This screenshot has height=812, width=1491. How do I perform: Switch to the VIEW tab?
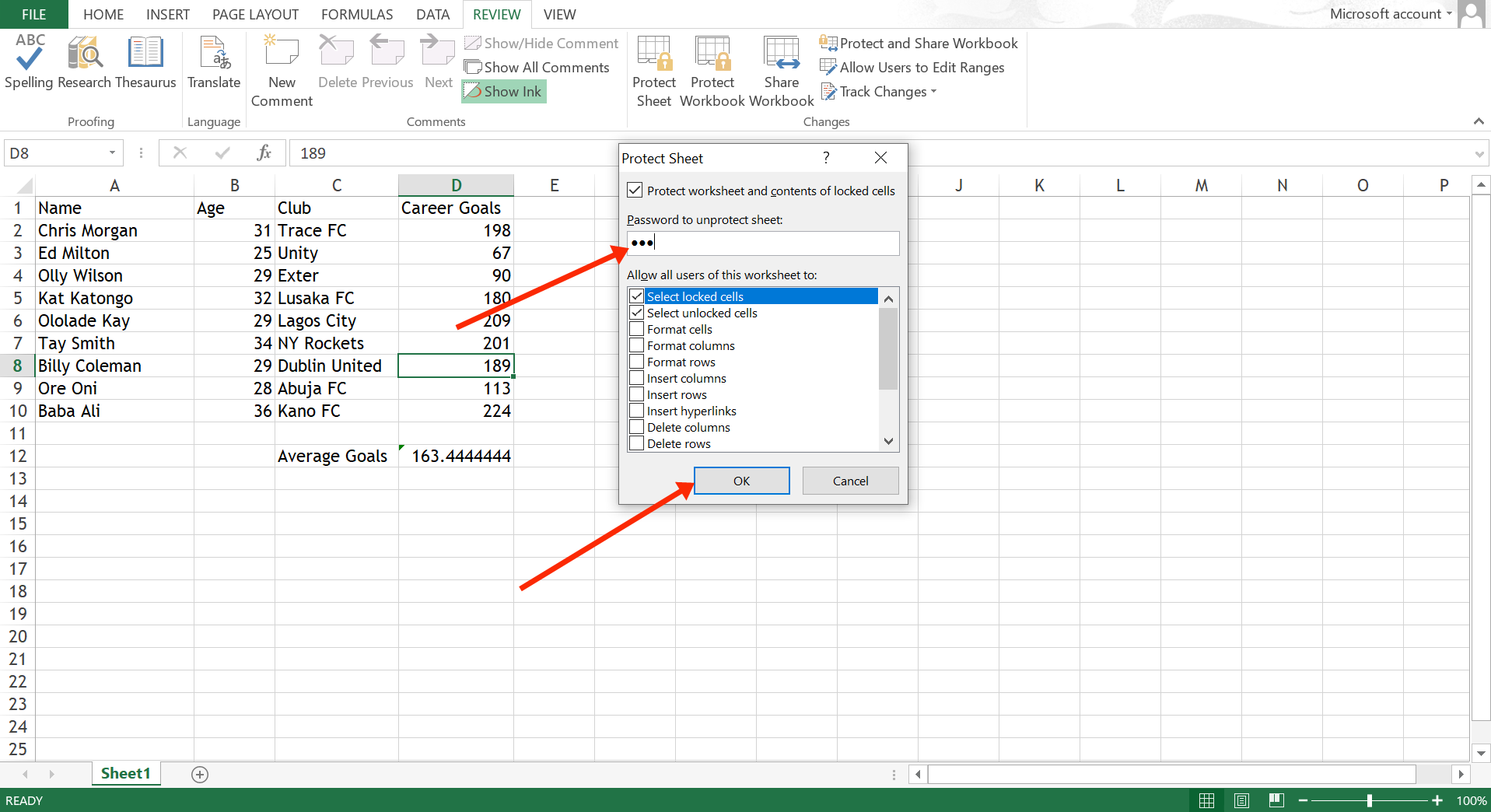click(x=559, y=14)
